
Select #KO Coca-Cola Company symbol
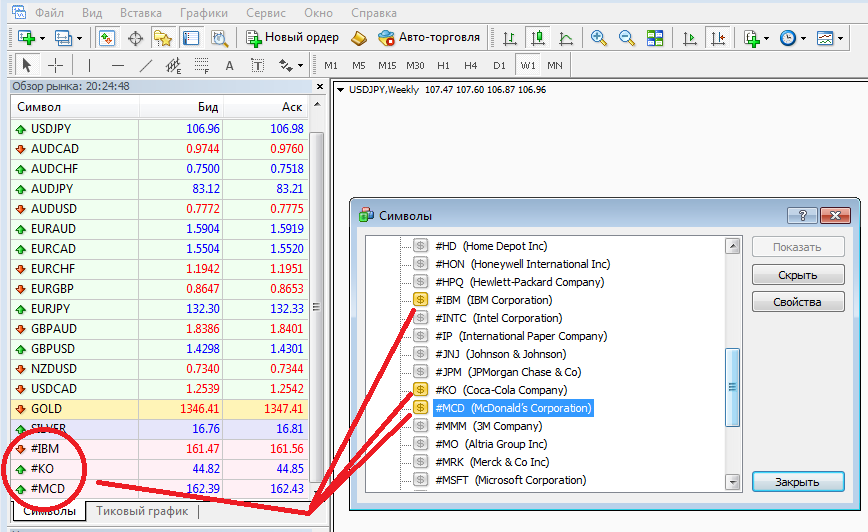(x=501, y=390)
